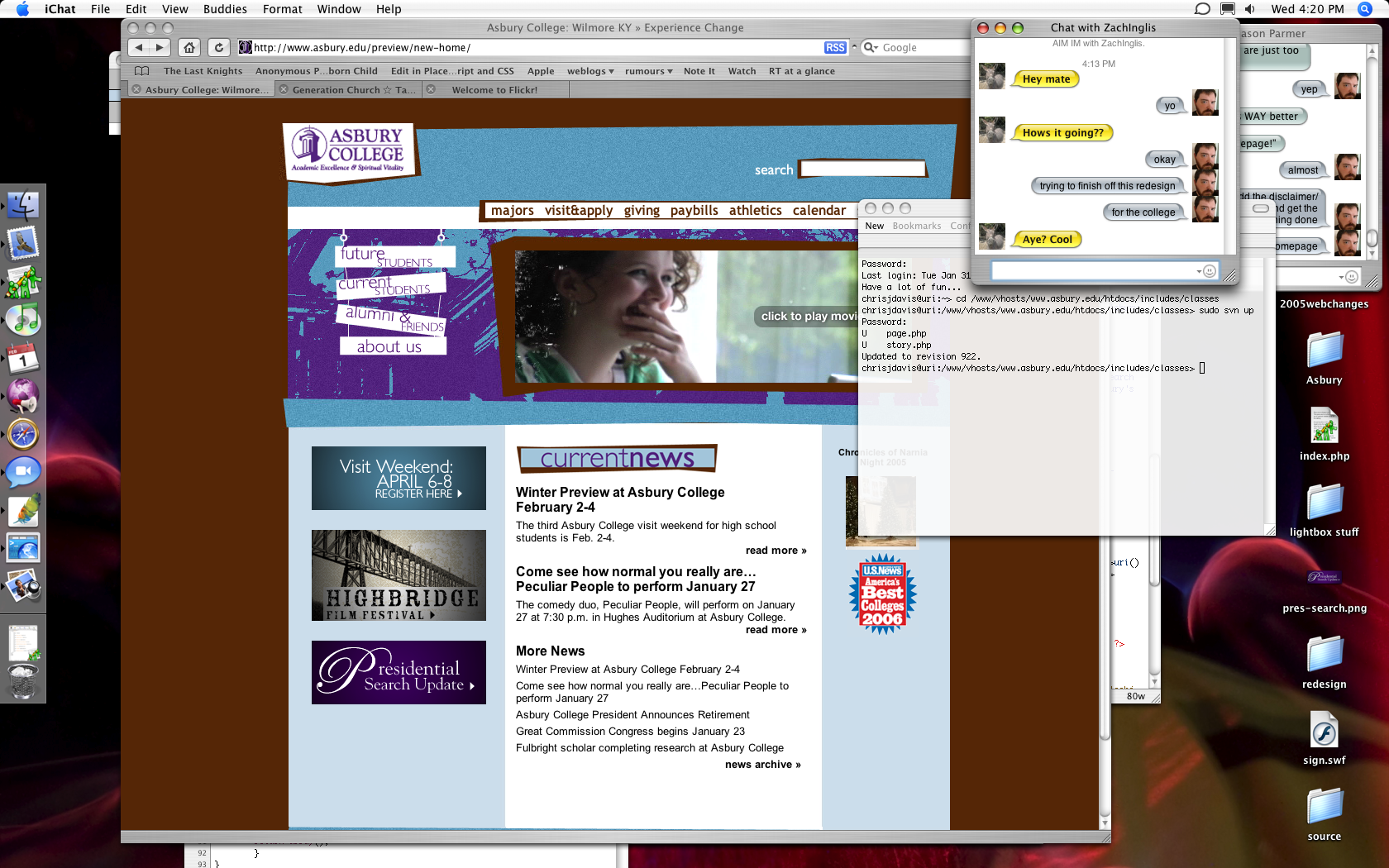Open iChat camera bubble in the Dock
Screen dimensions: 1389x868
23,472
